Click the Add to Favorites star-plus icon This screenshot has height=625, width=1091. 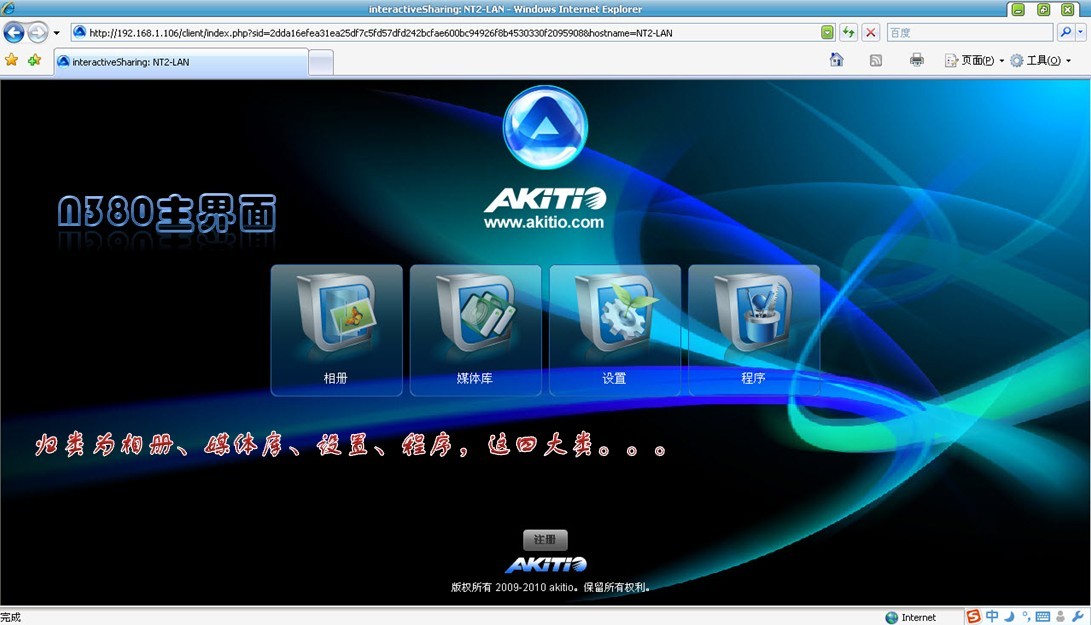coord(34,61)
